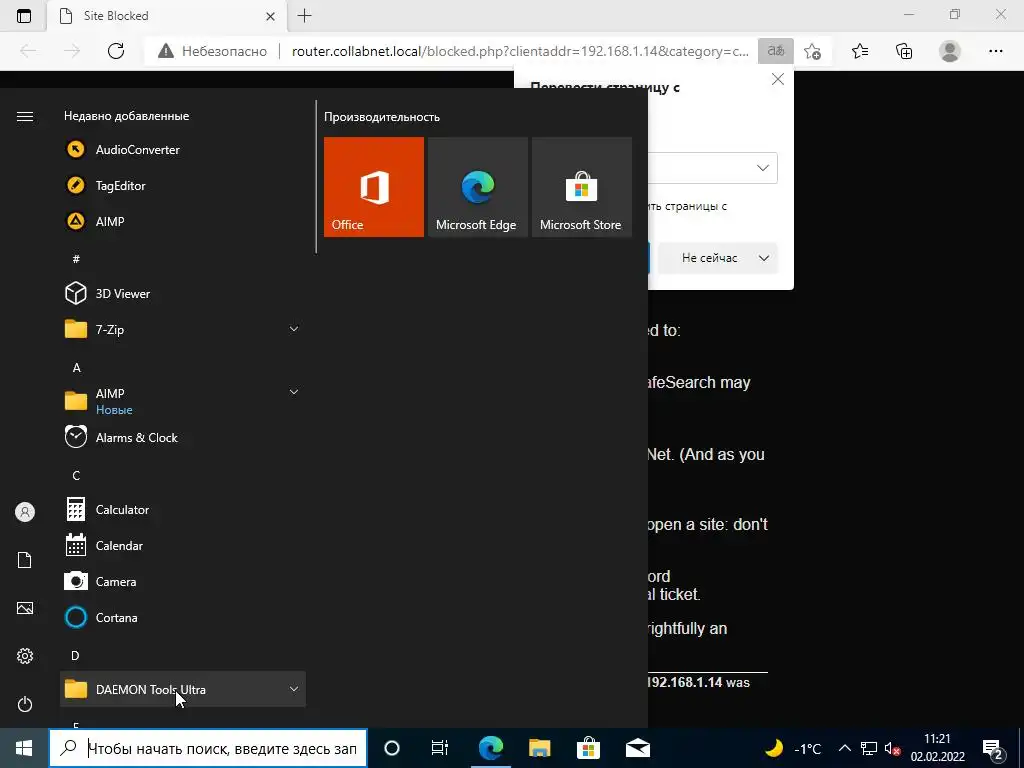
Task: Open Pictures from Start sidebar
Action: (25, 608)
